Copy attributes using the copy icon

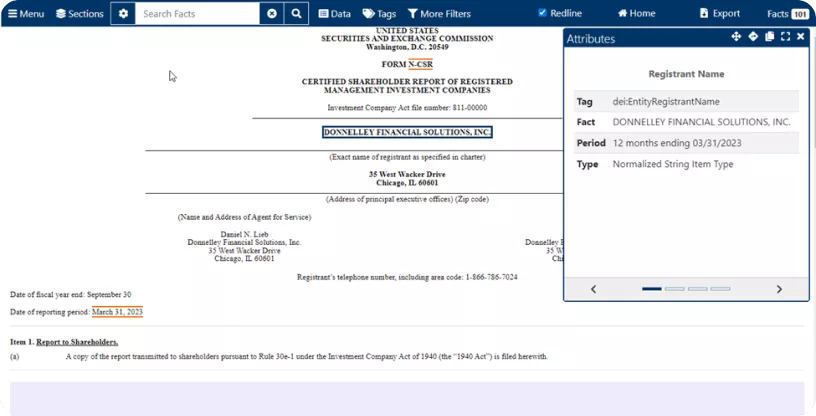[x=770, y=36]
